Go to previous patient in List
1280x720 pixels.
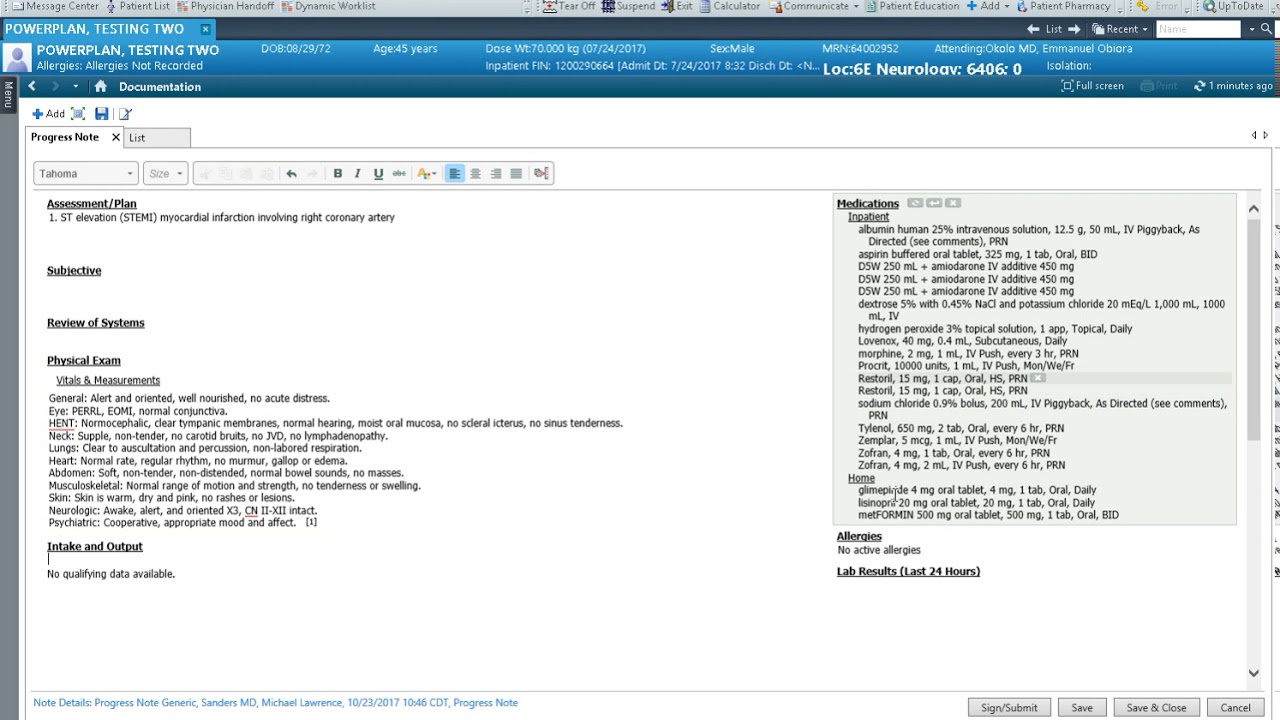coord(1034,29)
